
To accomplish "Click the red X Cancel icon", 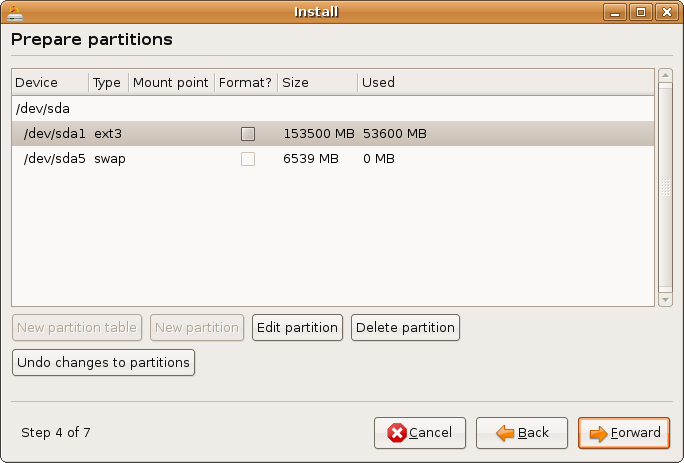I will point(397,433).
